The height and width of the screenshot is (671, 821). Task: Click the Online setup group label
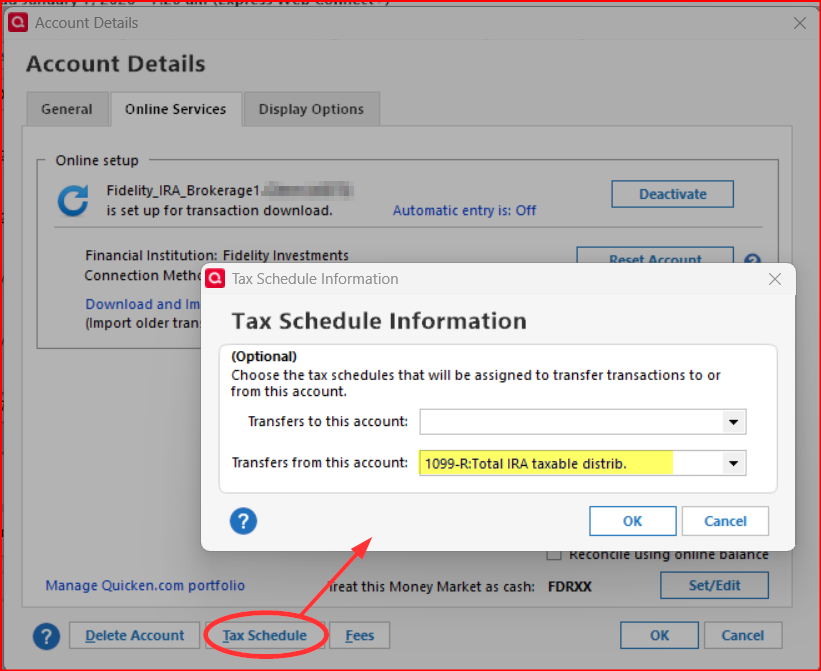point(97,160)
